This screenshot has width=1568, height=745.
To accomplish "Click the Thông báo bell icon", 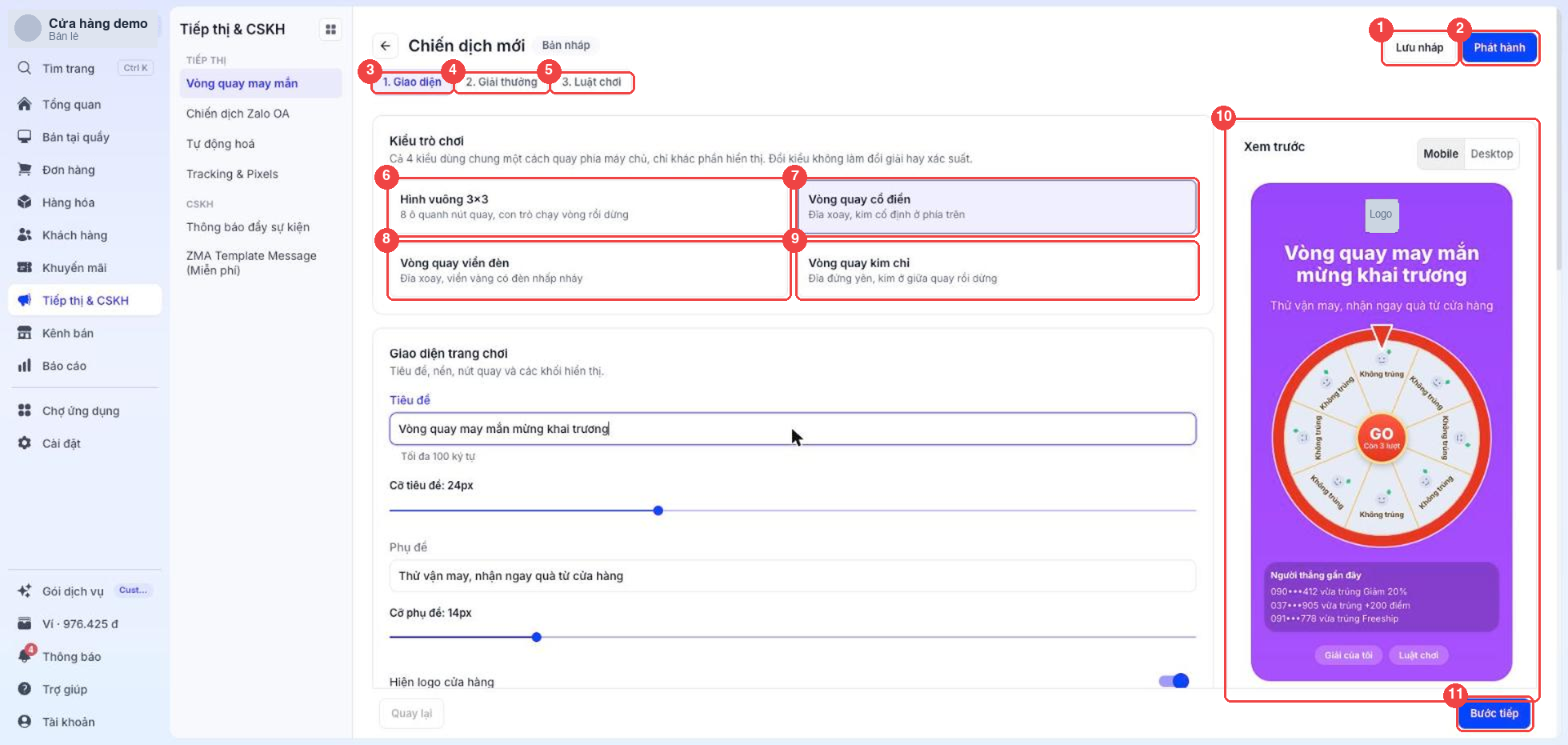I will coord(25,656).
